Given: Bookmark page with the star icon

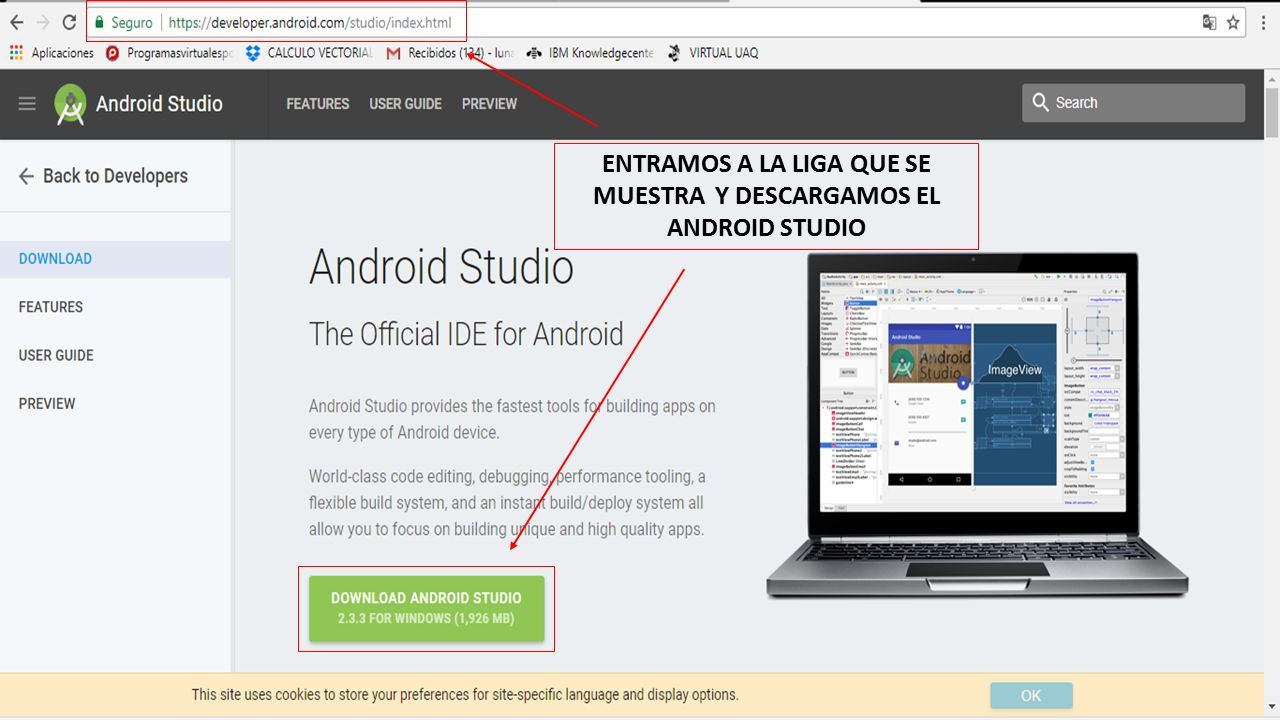Looking at the screenshot, I should tap(1234, 22).
